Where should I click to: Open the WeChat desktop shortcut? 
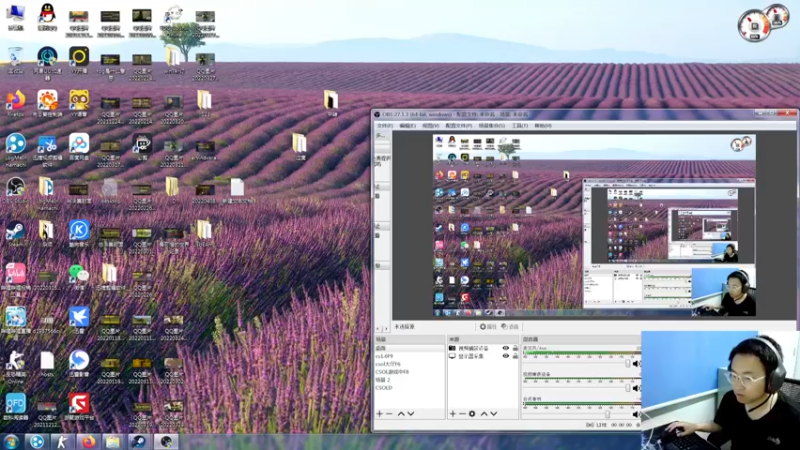[79, 277]
